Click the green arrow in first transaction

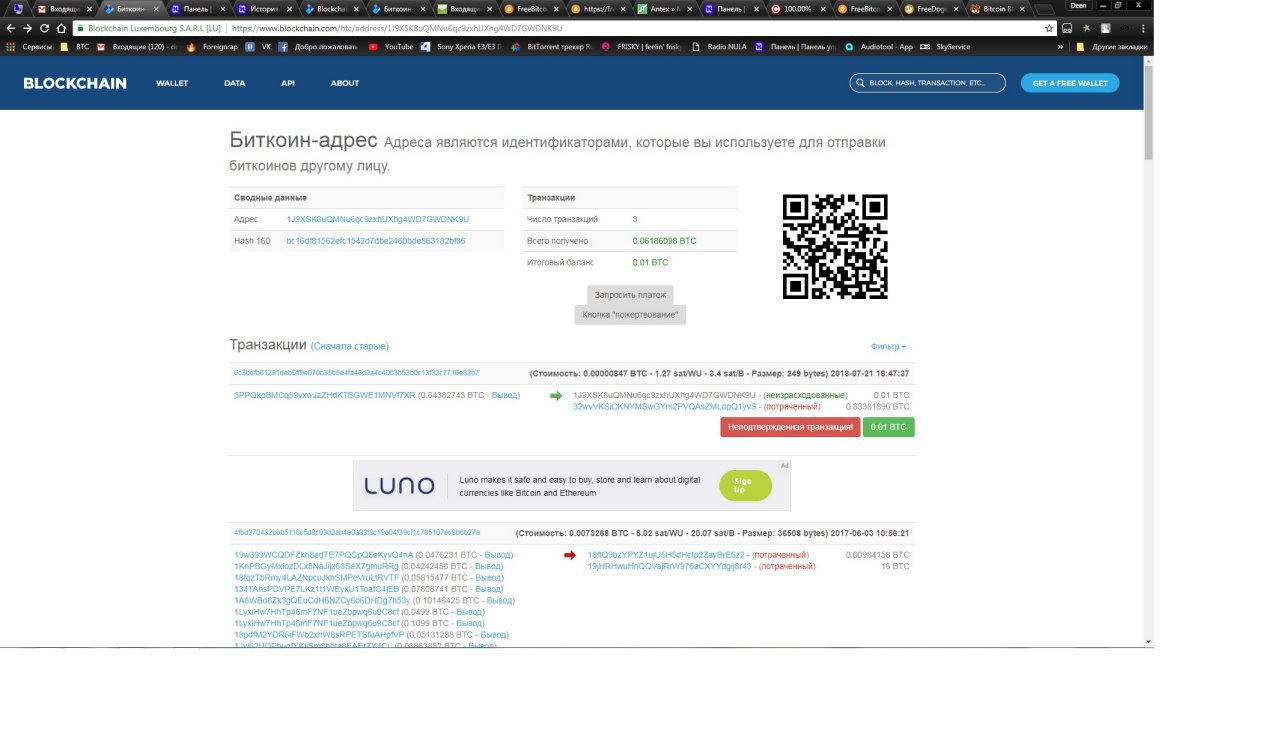[x=556, y=396]
